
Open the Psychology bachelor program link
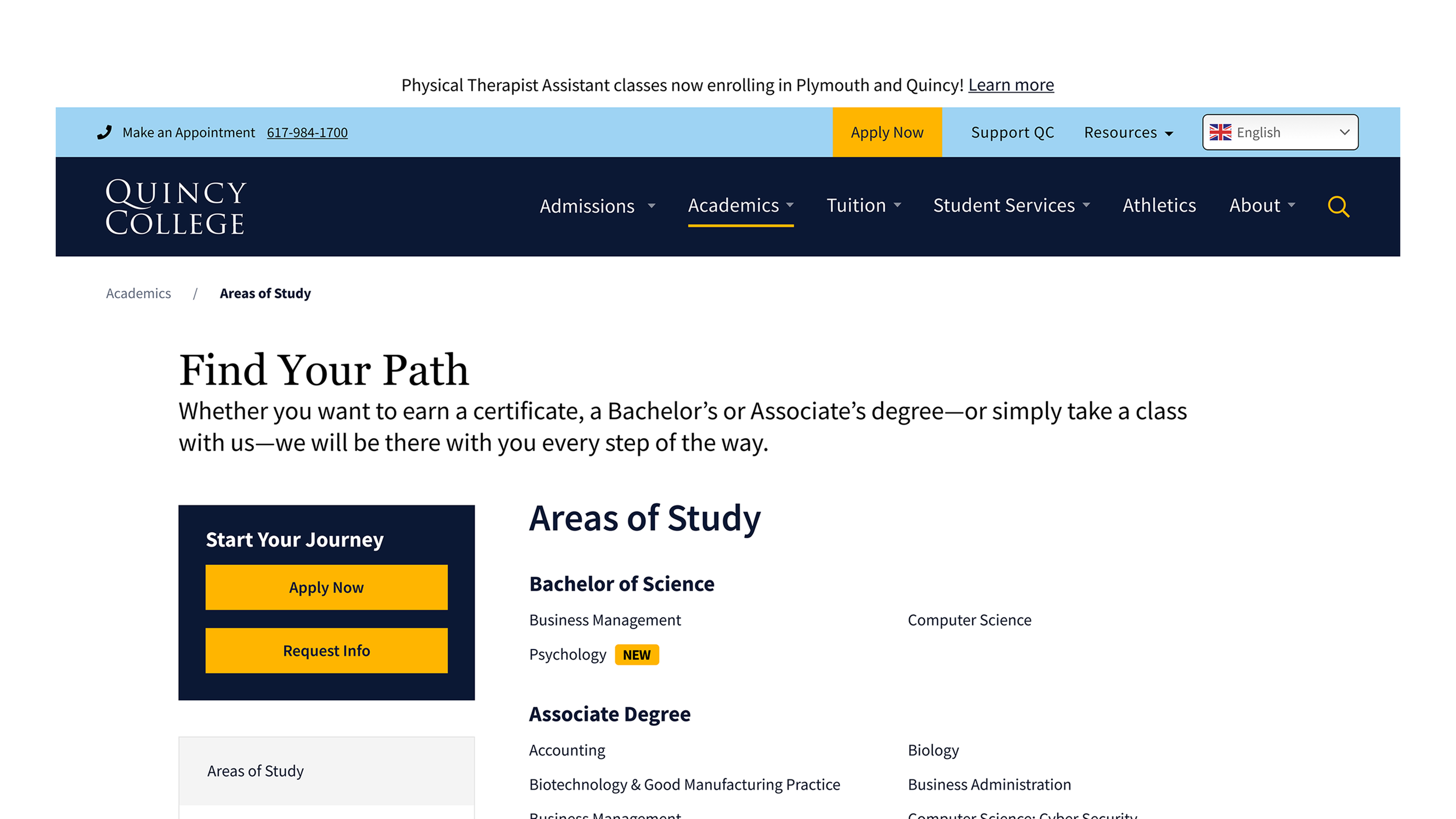(567, 655)
